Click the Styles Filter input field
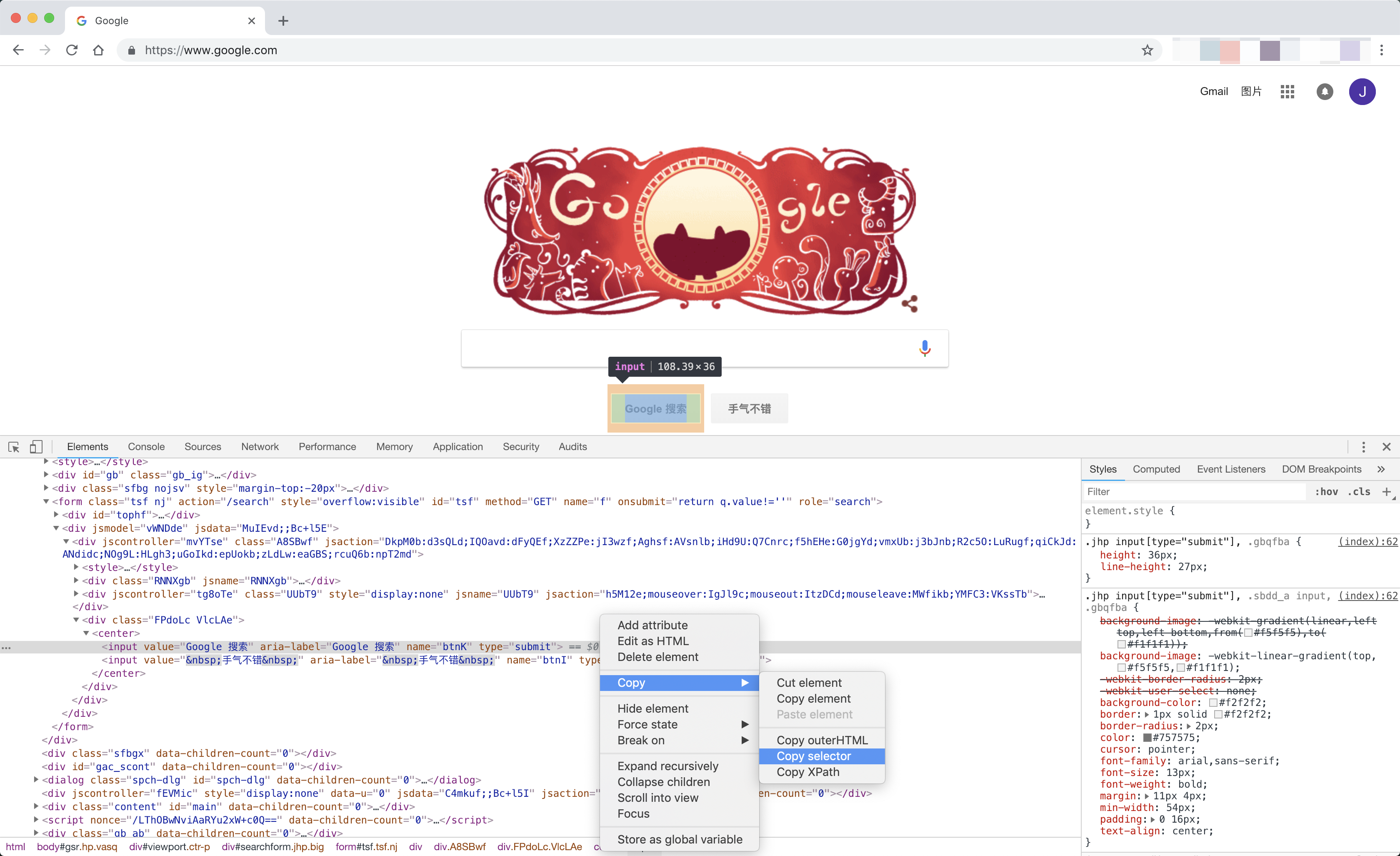Screen dimensions: 1400x856 click(x=1194, y=492)
